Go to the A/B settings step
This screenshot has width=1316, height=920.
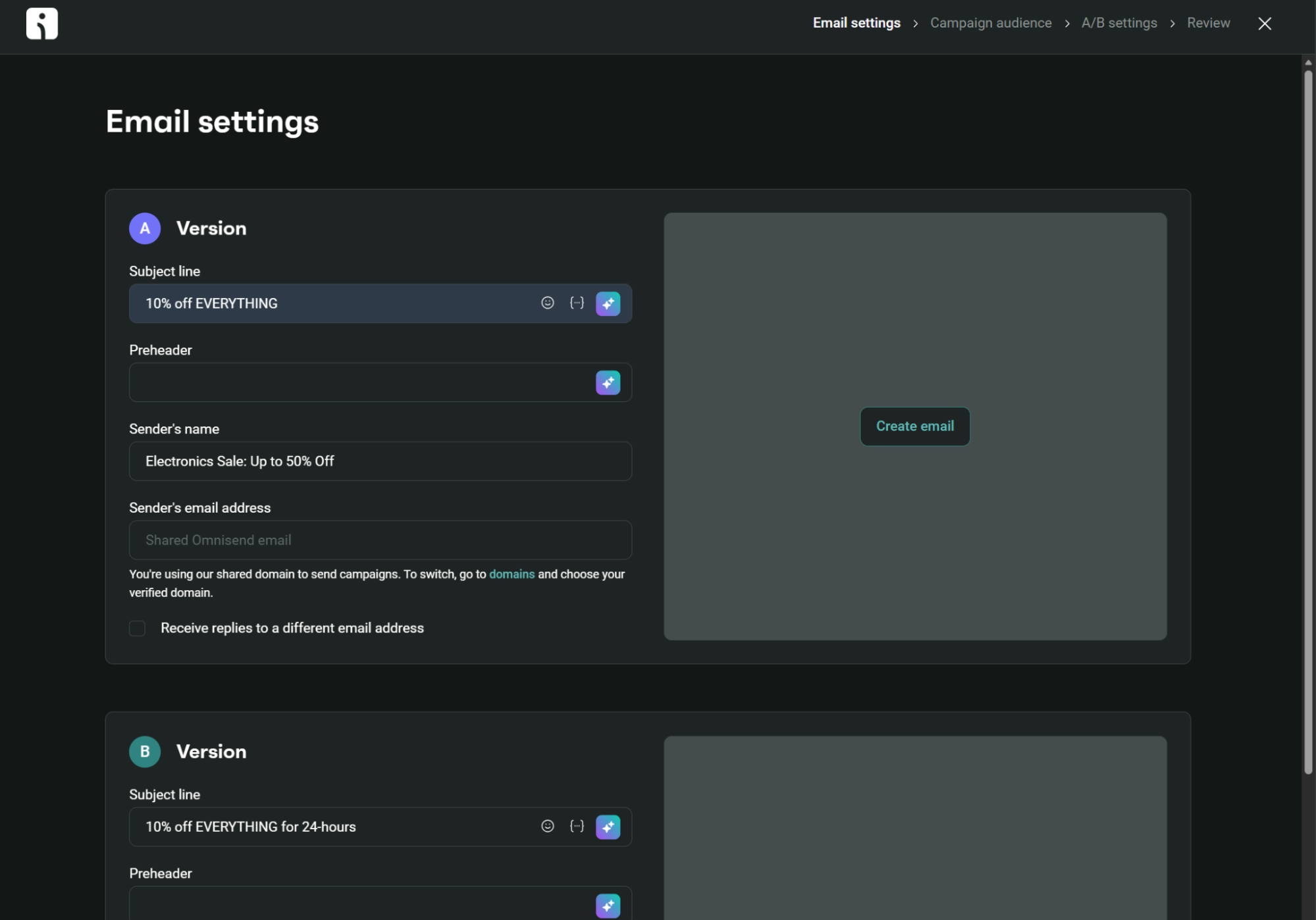(x=1119, y=23)
